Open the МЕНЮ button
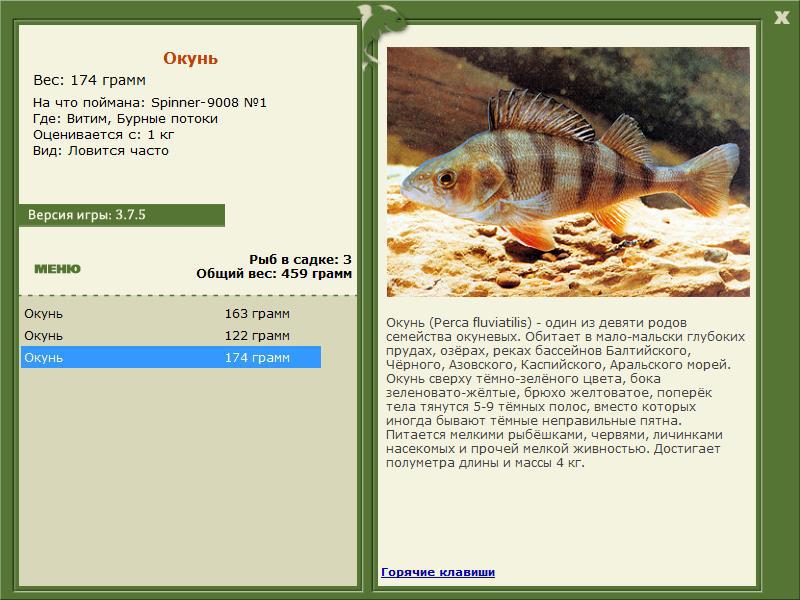This screenshot has height=600, width=800. coord(57,269)
